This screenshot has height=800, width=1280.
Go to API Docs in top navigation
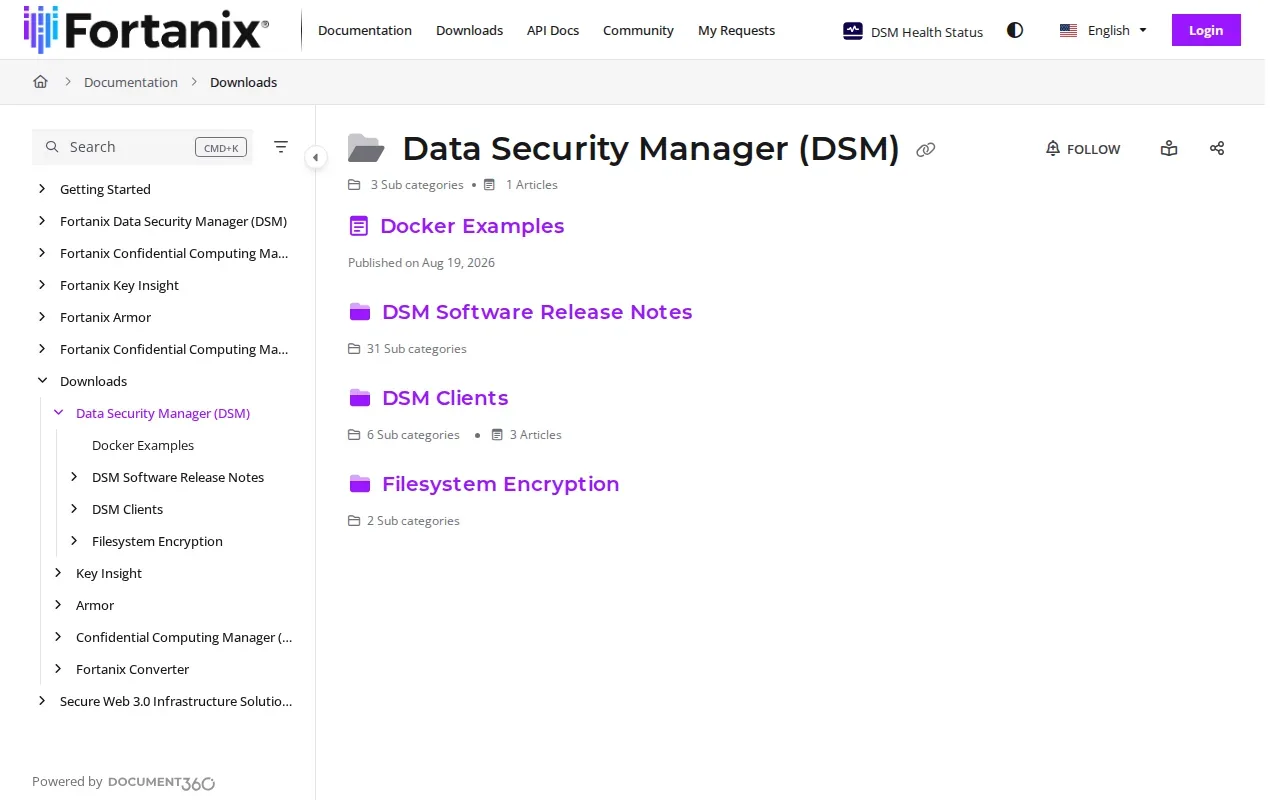click(x=553, y=31)
